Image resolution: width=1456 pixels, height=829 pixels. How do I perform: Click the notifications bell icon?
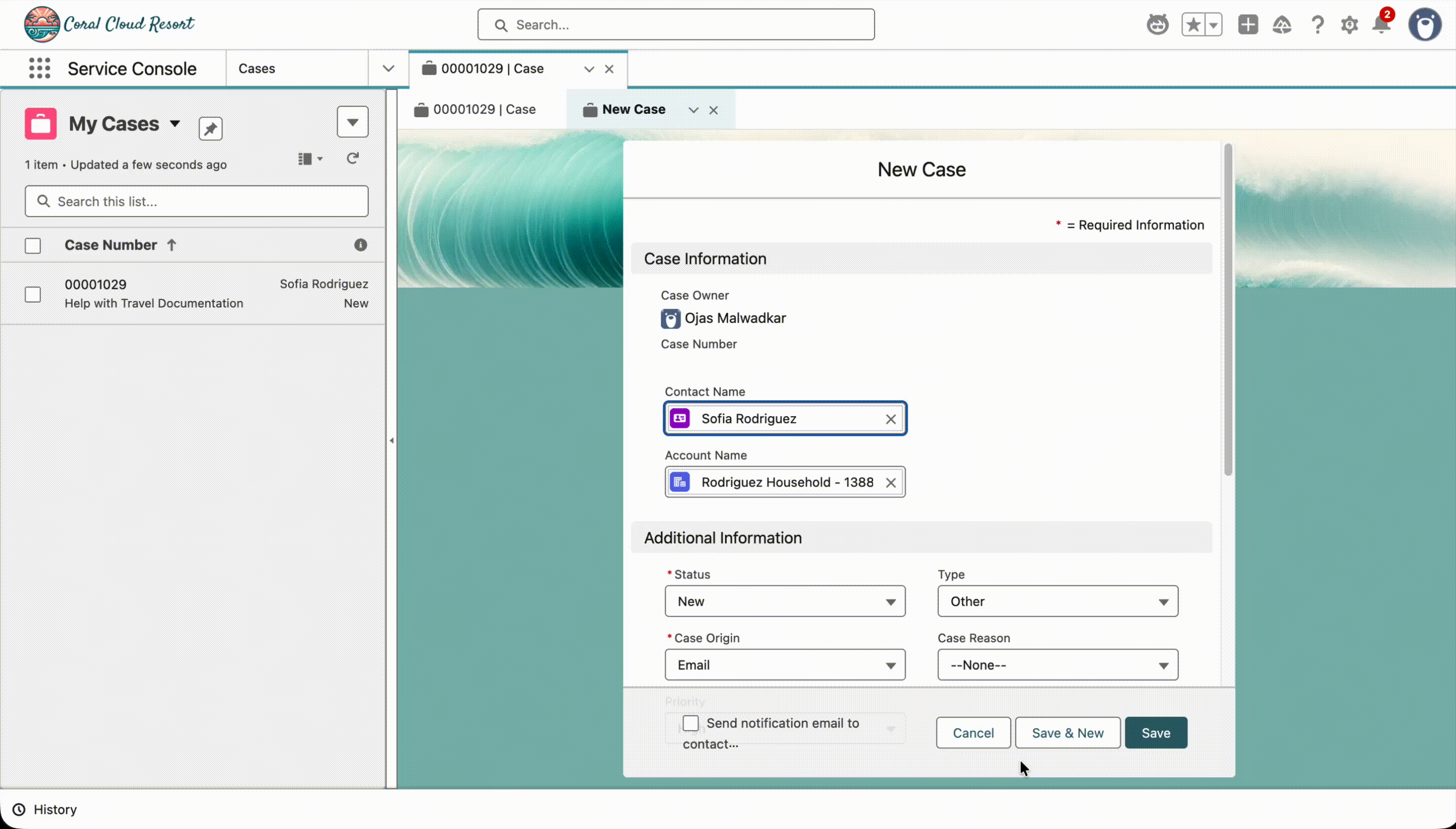[1381, 24]
